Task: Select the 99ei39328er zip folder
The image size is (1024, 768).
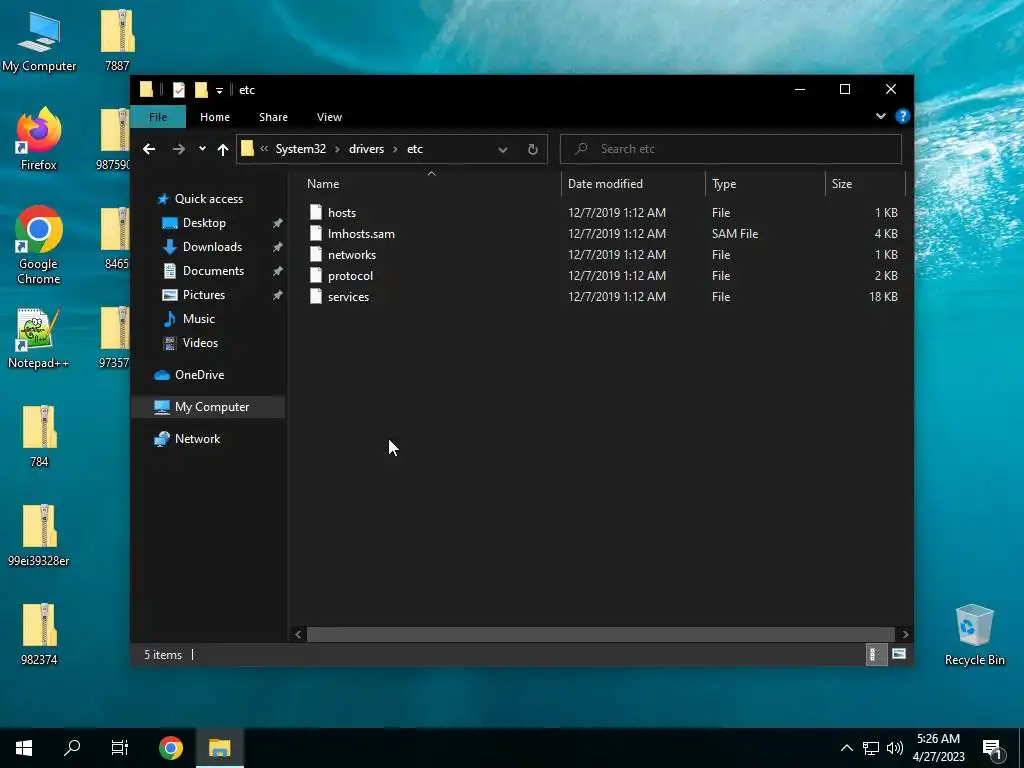Action: [39, 535]
